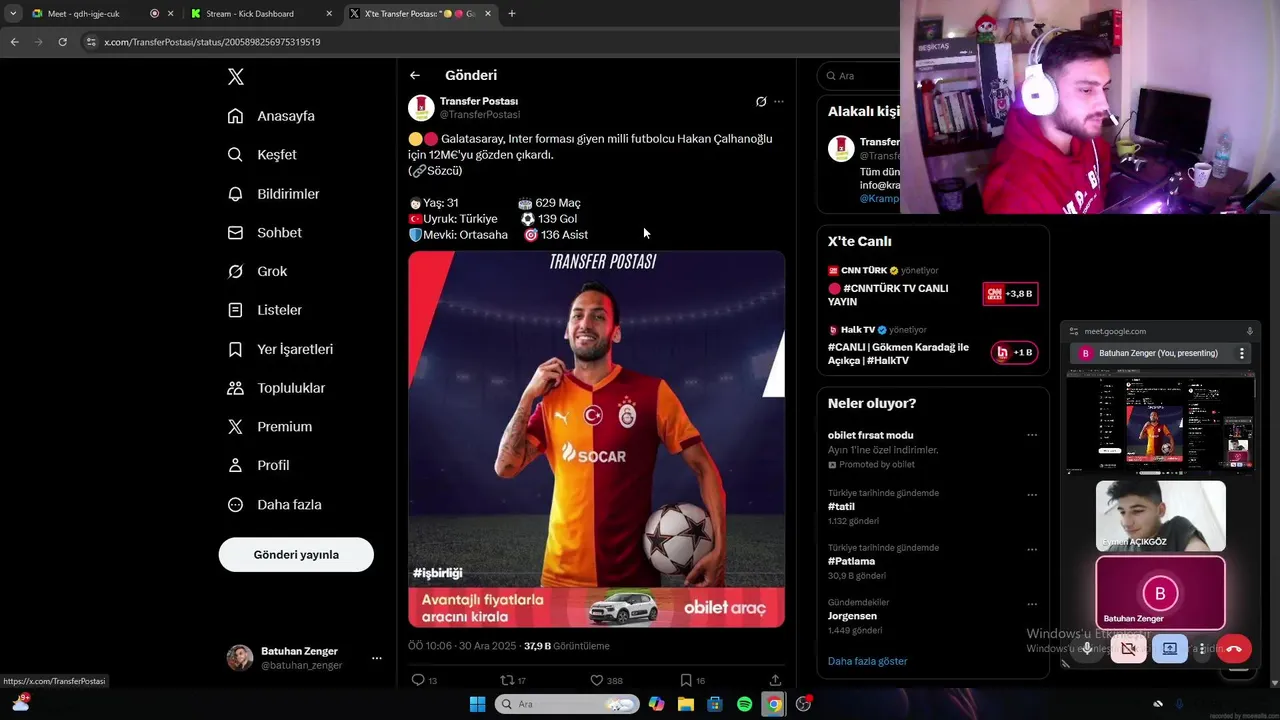Click the Jorgensen trending topic
The width and height of the screenshot is (1280, 720).
(852, 616)
